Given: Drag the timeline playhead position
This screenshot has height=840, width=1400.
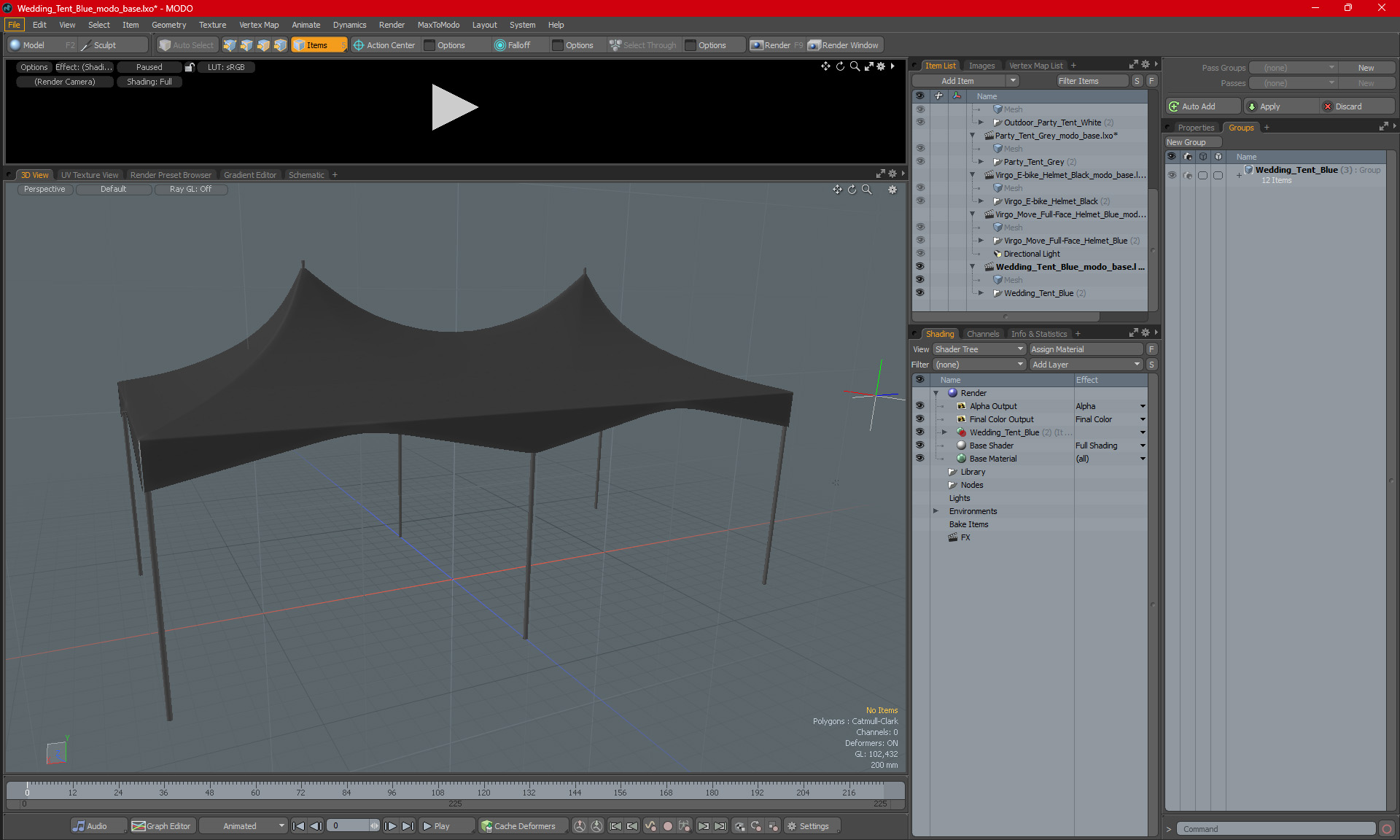Looking at the screenshot, I should [x=28, y=790].
